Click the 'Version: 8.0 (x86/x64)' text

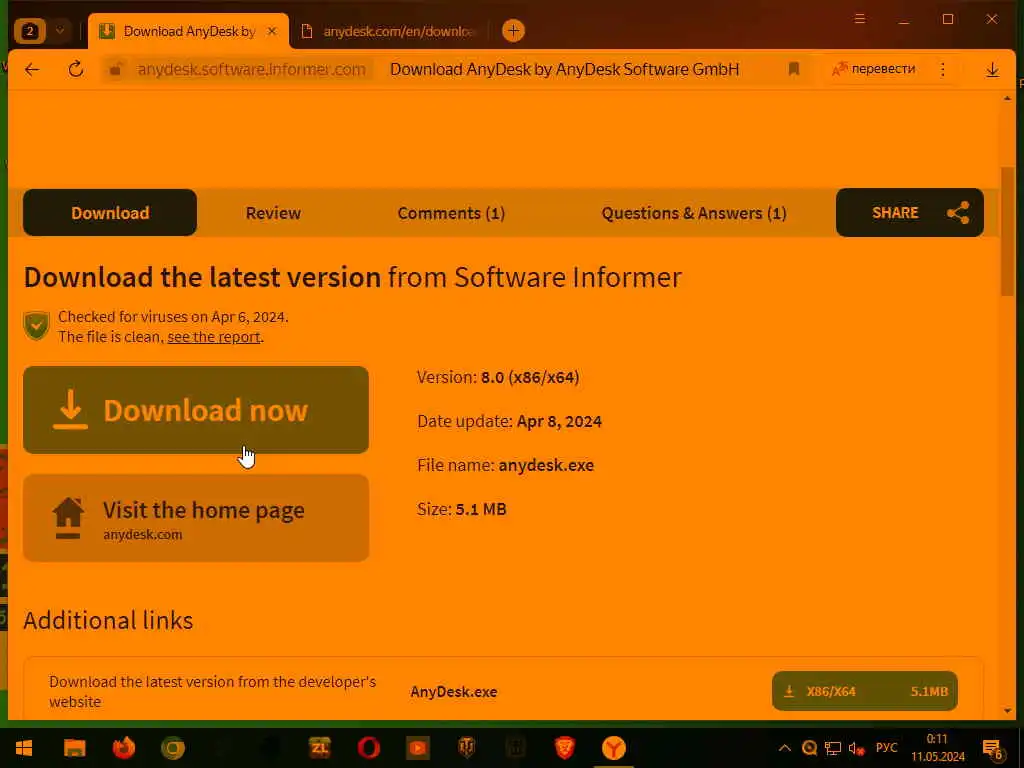point(498,377)
